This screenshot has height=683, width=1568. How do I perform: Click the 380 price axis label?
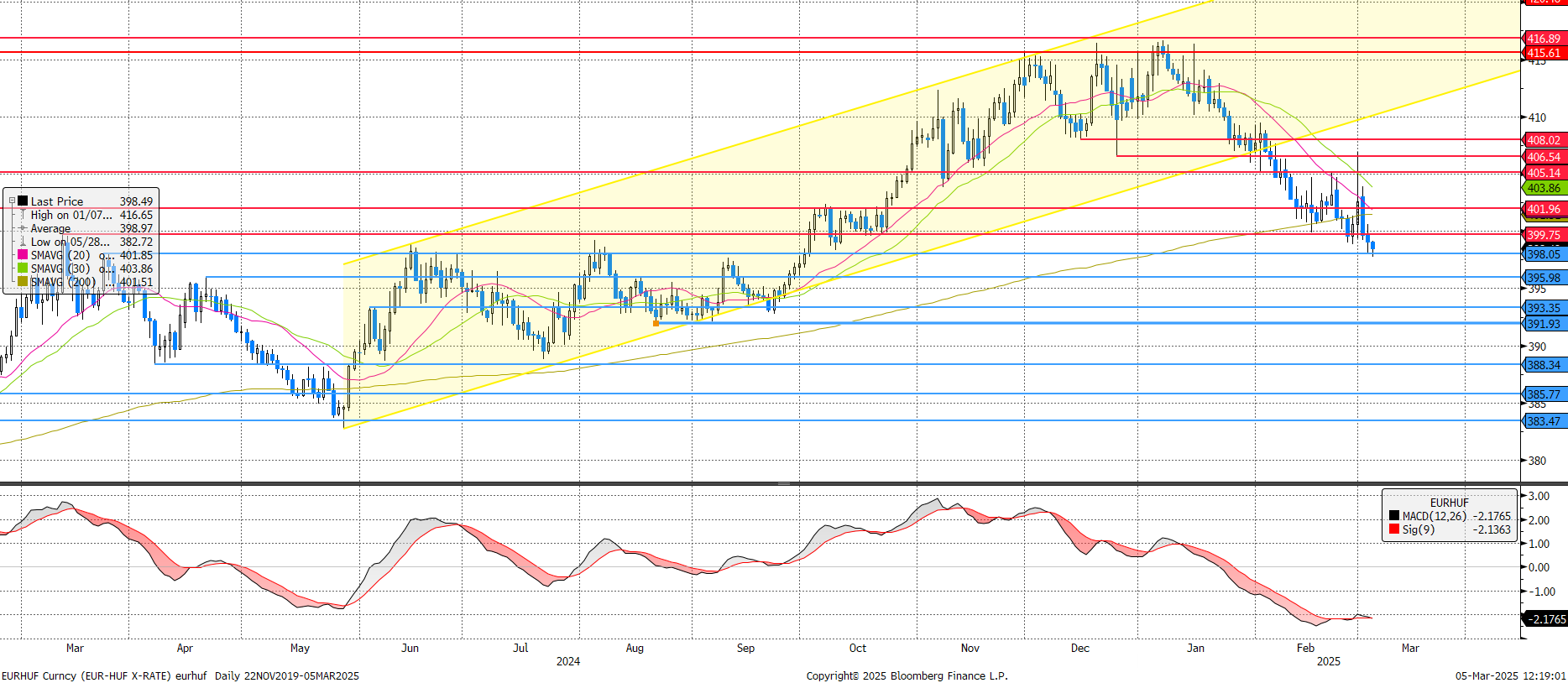1537,461
